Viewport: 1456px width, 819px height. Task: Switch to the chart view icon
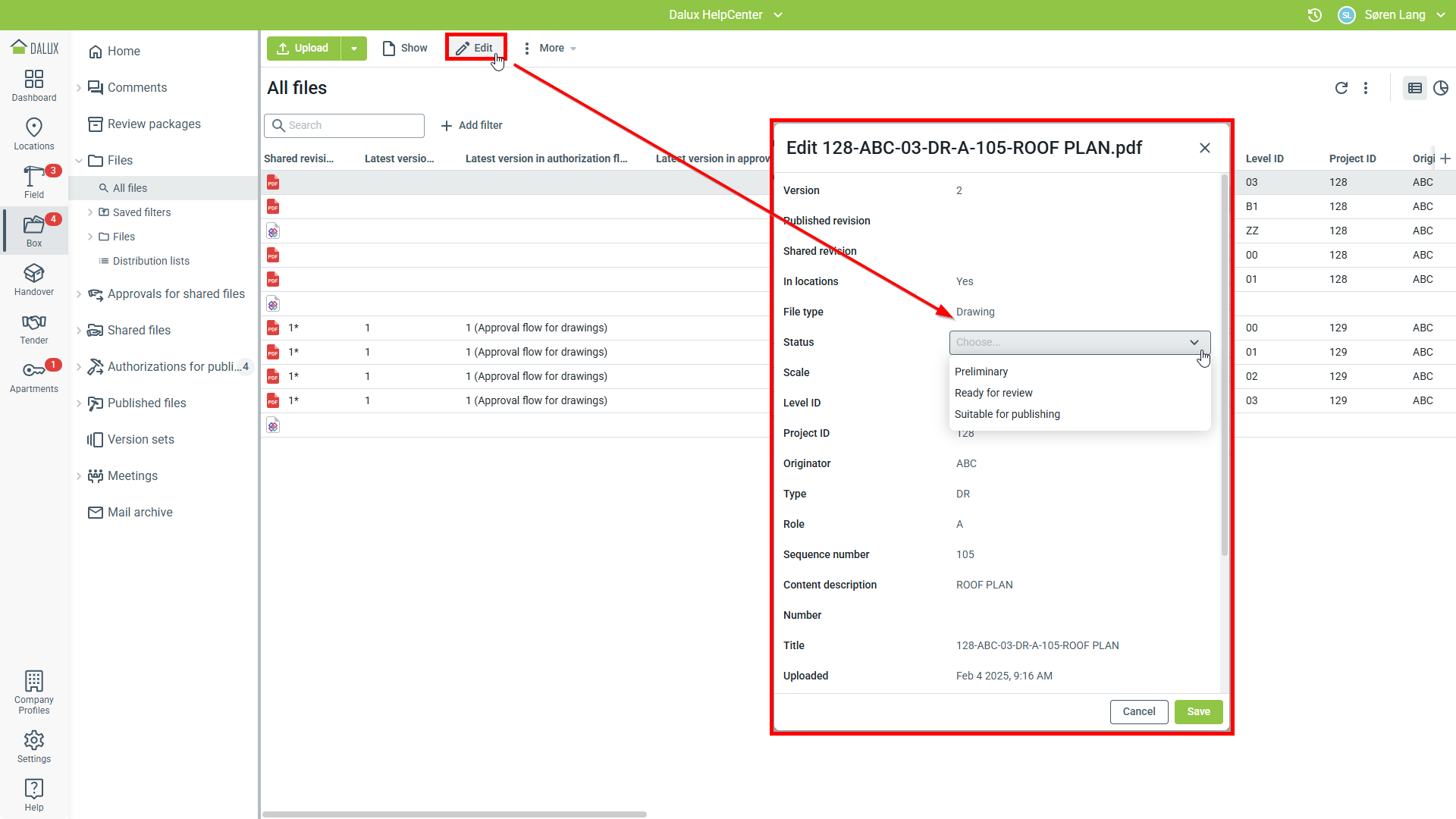[1441, 88]
